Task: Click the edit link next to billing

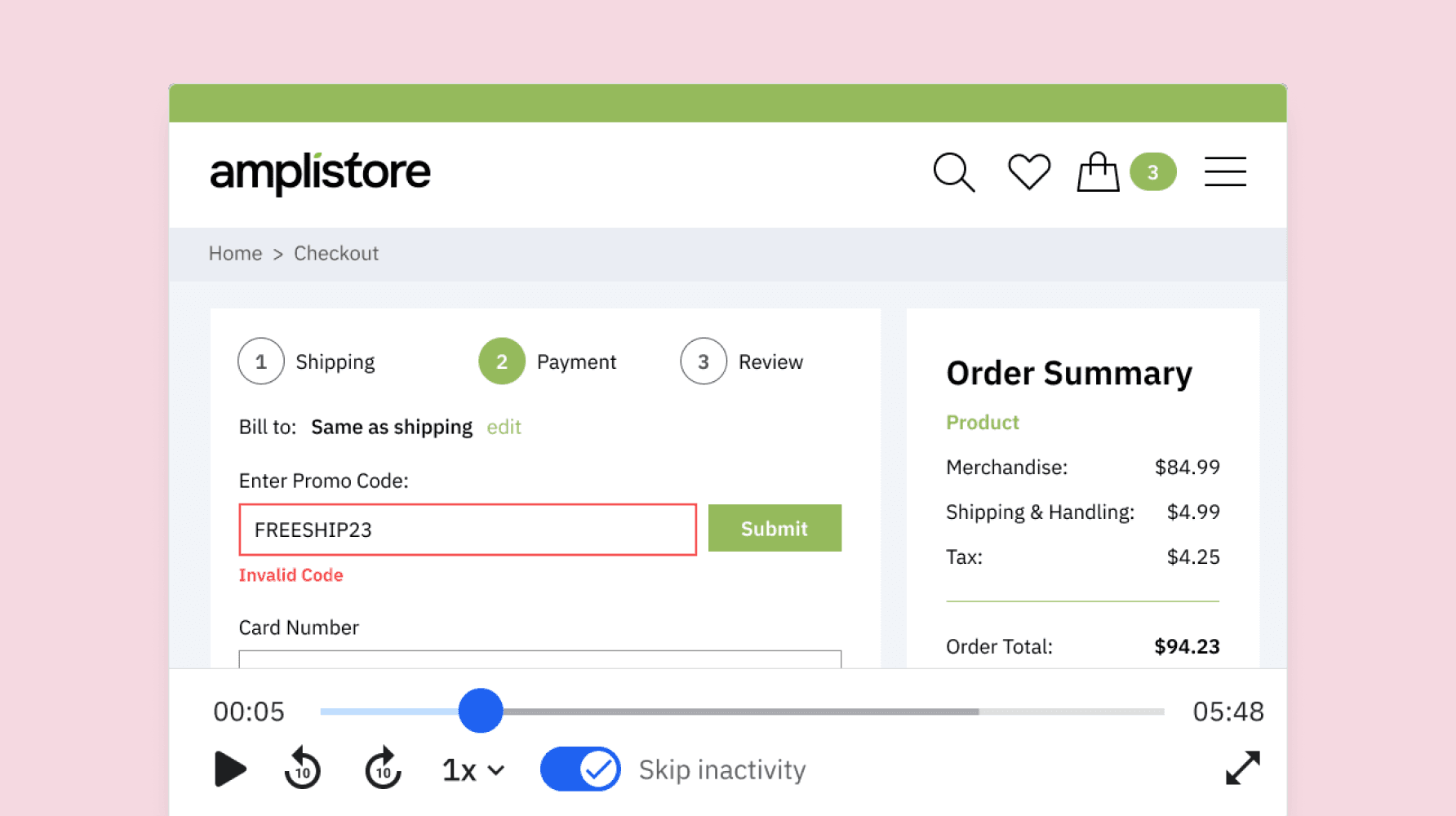Action: pos(504,427)
